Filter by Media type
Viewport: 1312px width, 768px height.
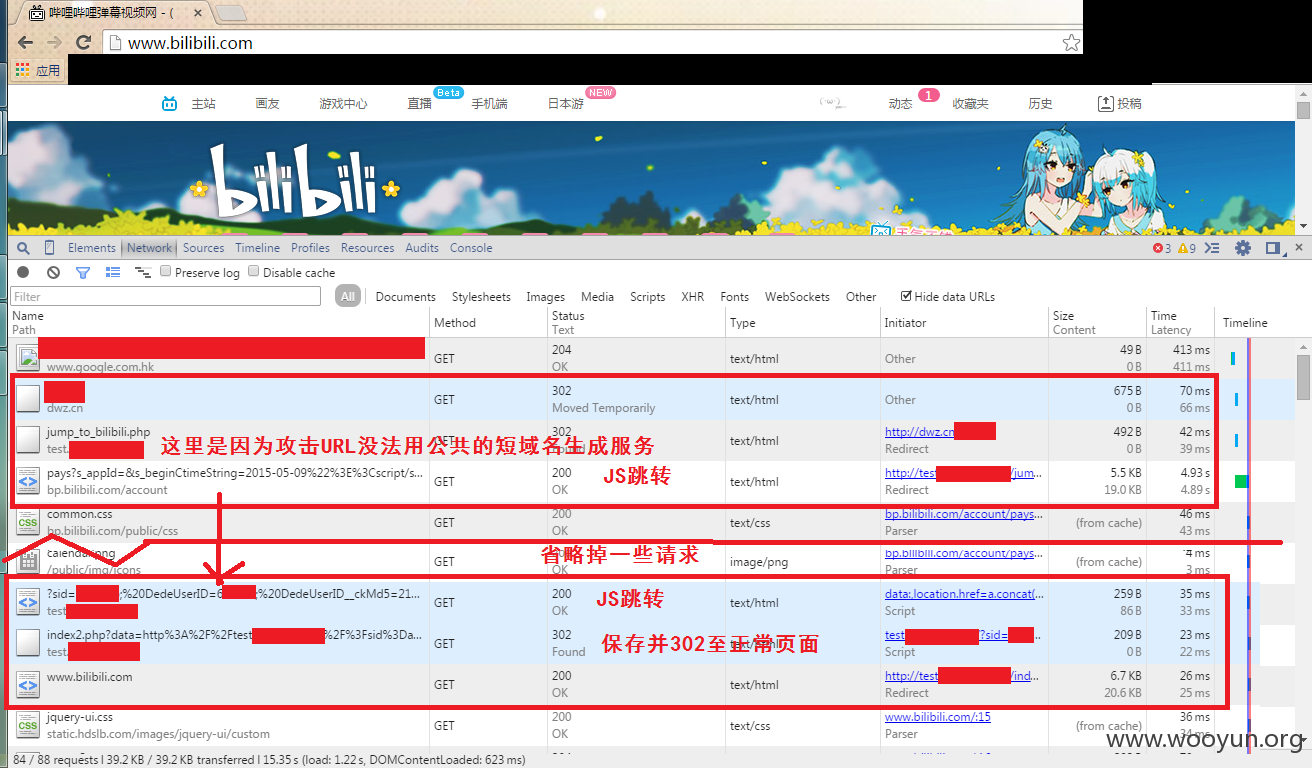[x=598, y=297]
